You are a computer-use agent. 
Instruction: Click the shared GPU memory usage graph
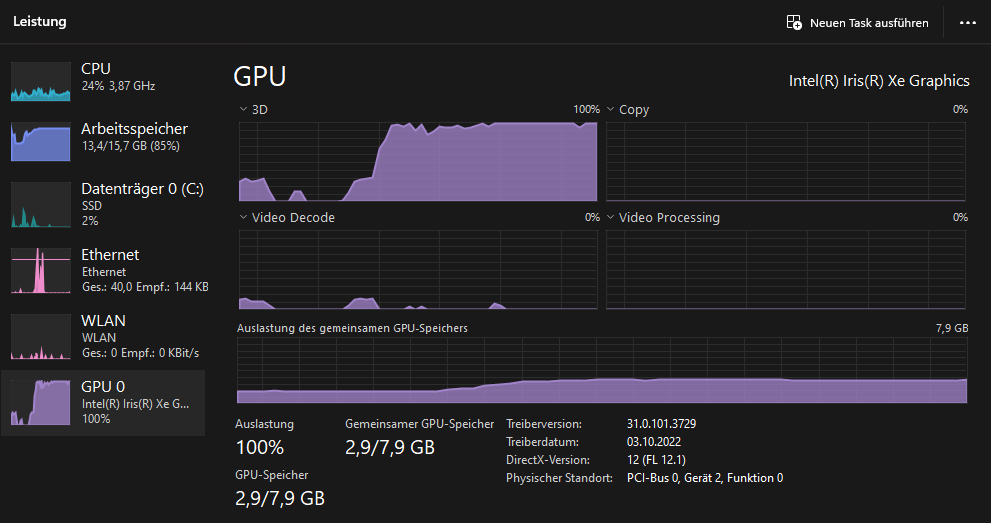pos(602,370)
